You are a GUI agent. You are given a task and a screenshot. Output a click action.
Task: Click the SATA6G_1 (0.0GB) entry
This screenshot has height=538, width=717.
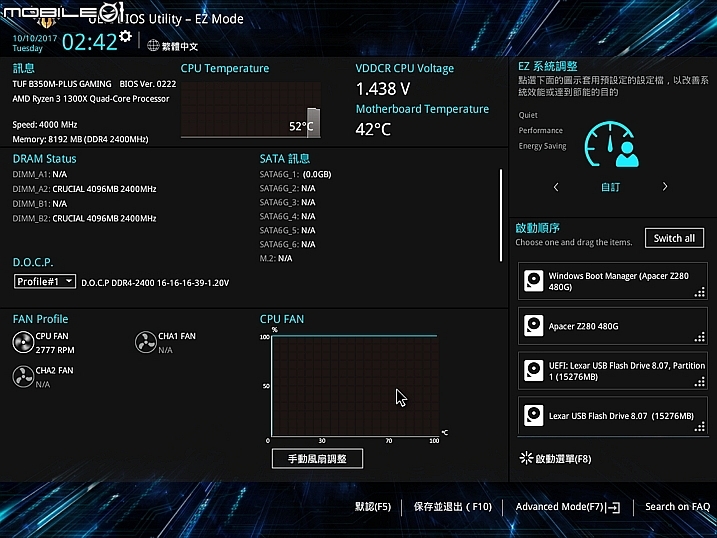coord(295,174)
